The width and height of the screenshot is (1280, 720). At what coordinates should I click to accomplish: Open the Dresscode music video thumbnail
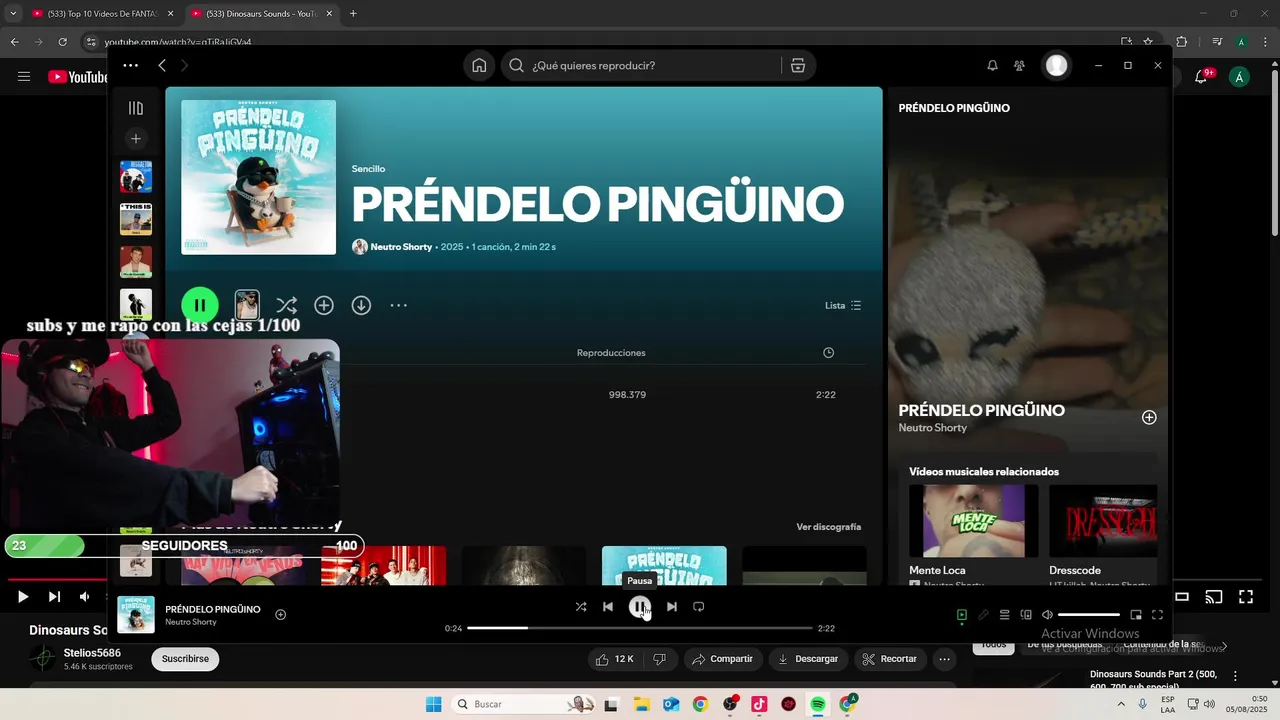point(1103,521)
